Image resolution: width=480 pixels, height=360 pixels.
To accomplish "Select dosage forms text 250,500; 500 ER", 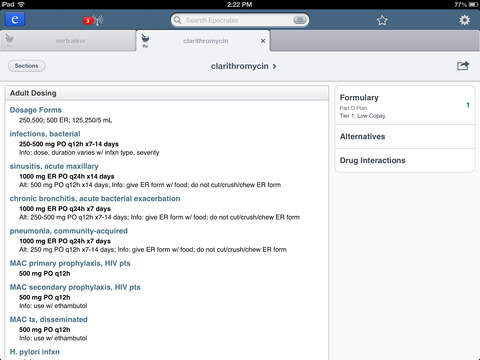I will click(66, 120).
